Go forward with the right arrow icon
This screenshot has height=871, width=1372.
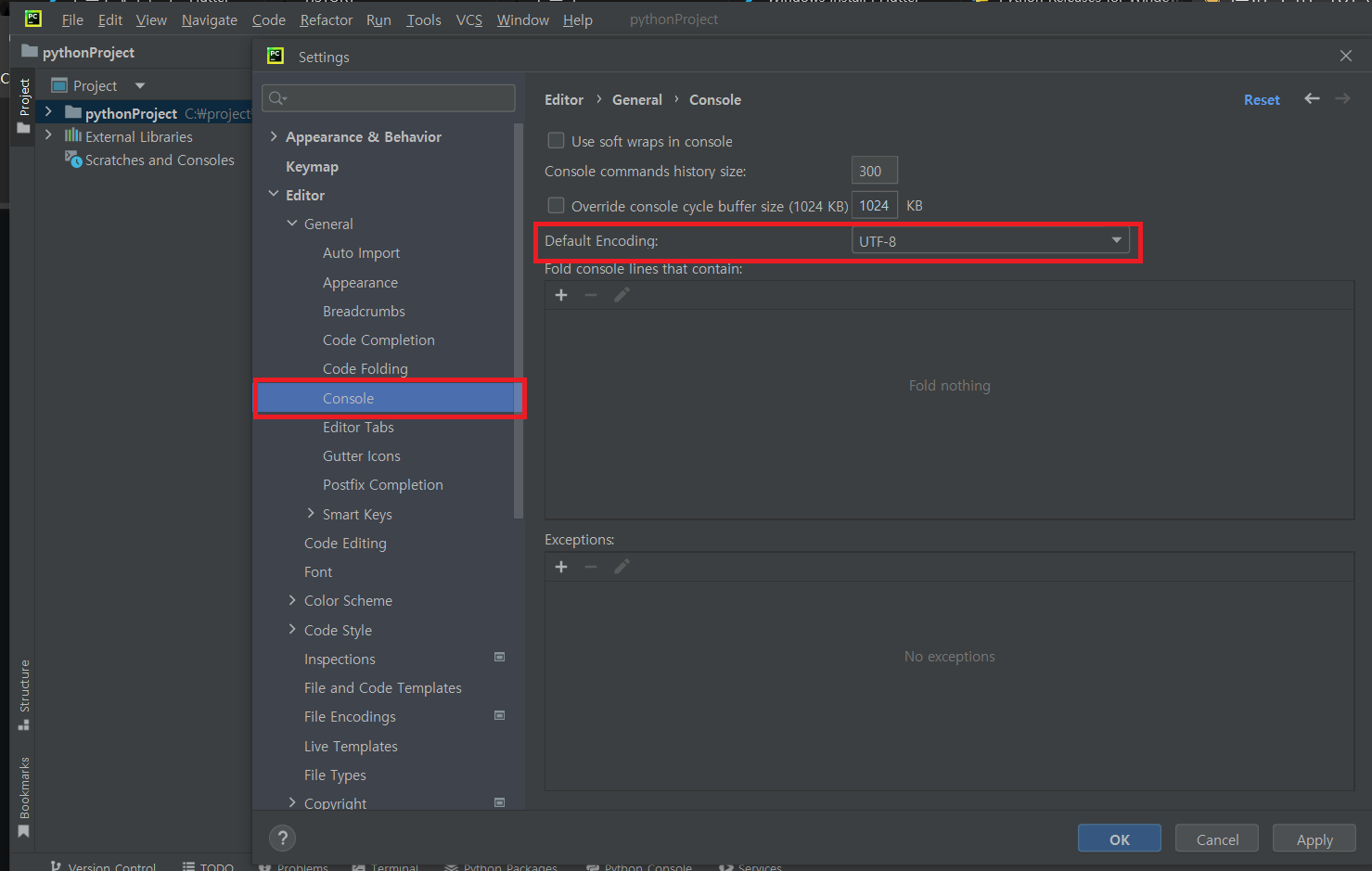(1342, 98)
